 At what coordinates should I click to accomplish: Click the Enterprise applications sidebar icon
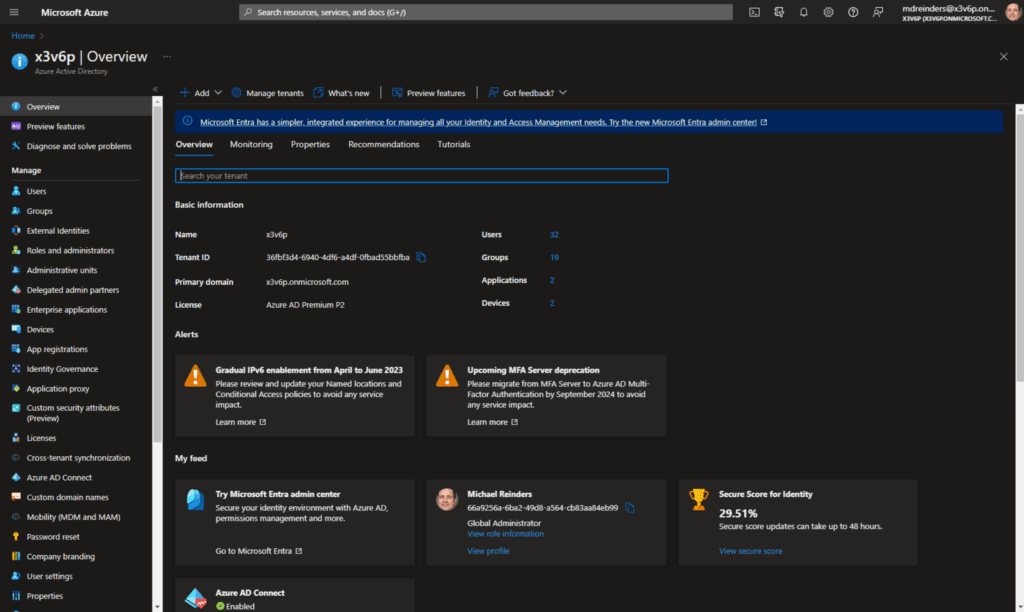coord(16,310)
